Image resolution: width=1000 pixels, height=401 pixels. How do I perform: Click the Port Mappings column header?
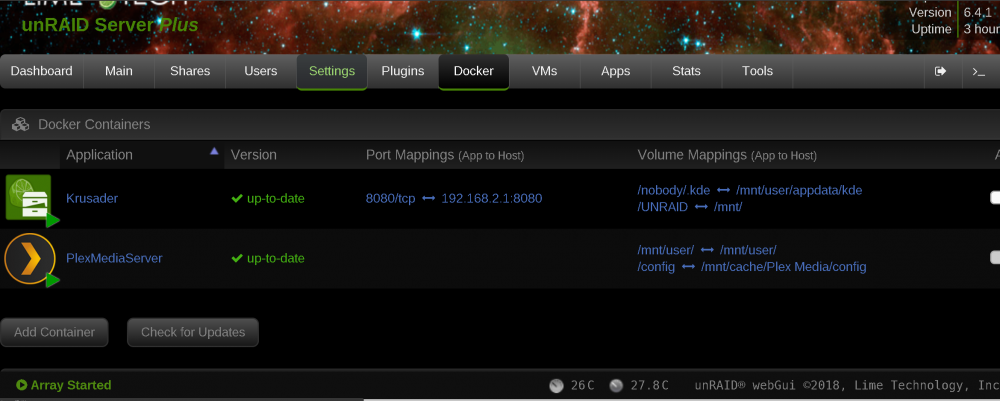click(x=445, y=155)
